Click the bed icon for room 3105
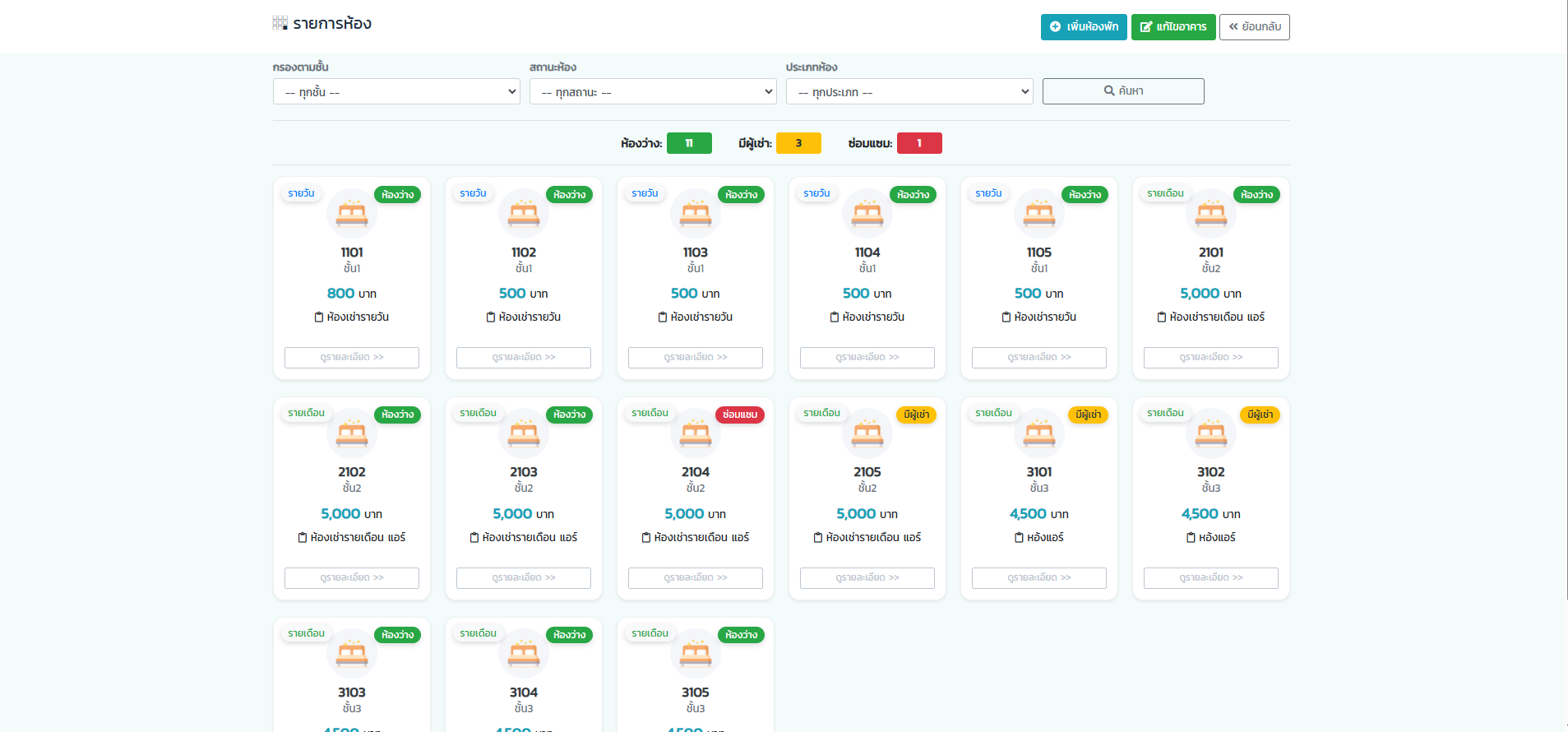 [696, 654]
